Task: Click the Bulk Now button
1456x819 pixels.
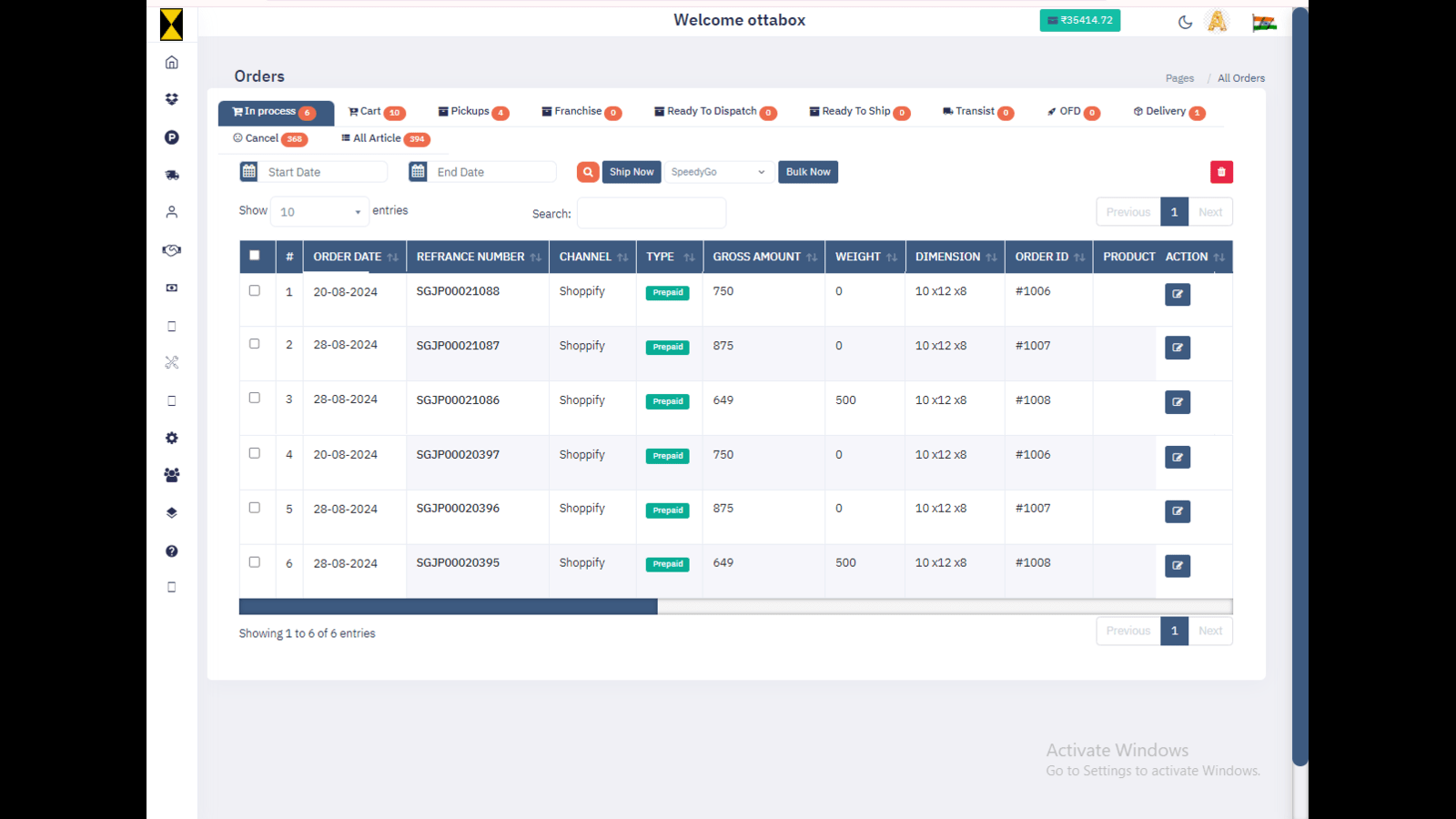Action: [x=807, y=171]
